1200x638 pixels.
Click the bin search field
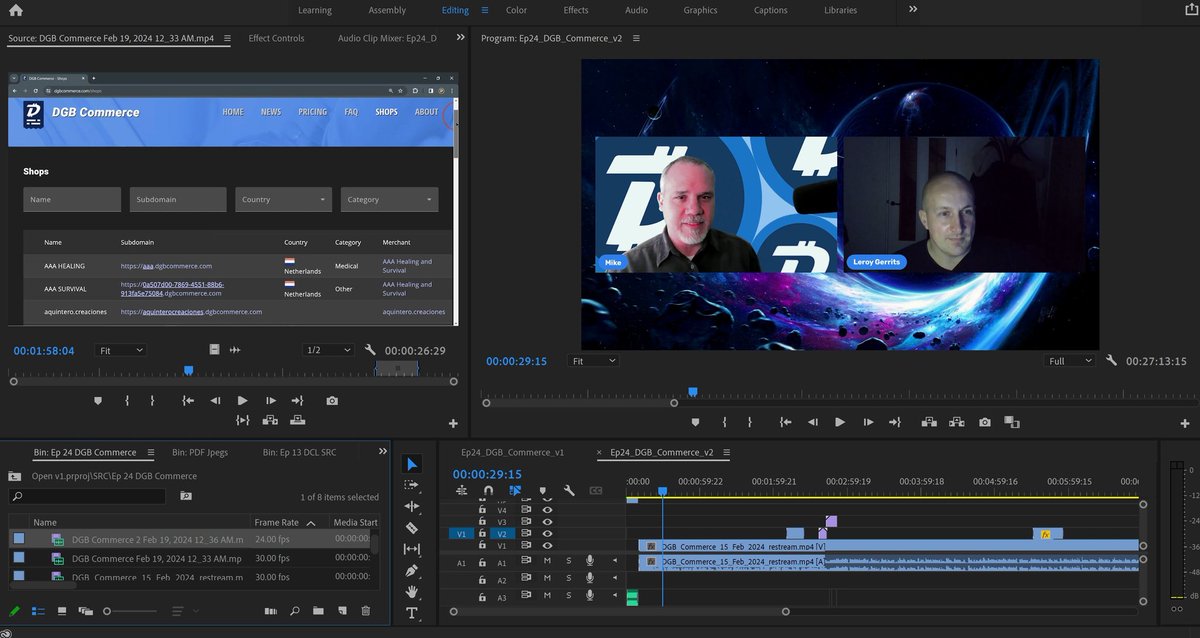87,496
